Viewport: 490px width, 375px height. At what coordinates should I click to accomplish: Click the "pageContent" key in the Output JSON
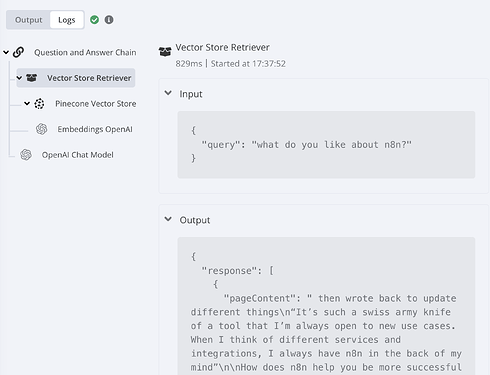point(260,298)
